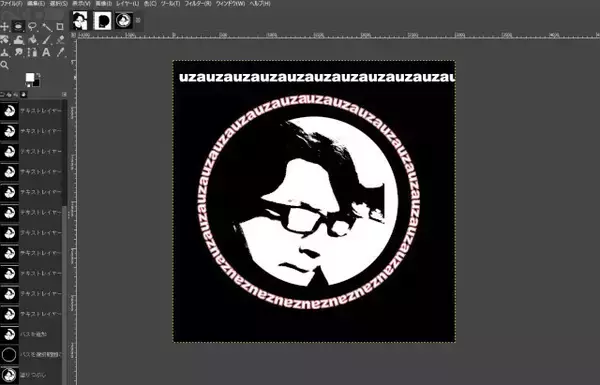Select the Free Select lasso tool

[33, 27]
